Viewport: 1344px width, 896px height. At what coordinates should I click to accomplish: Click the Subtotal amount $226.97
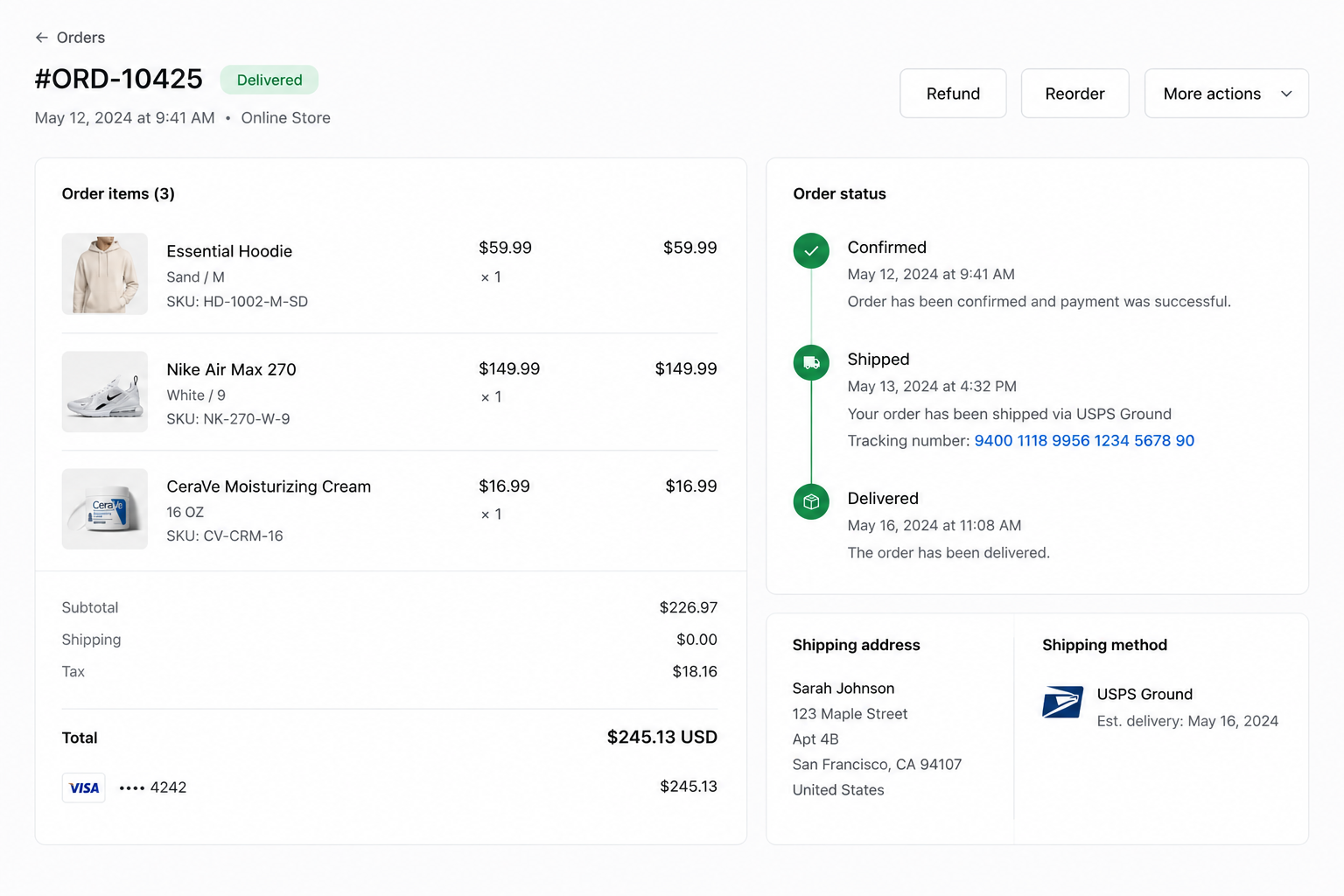click(x=689, y=607)
